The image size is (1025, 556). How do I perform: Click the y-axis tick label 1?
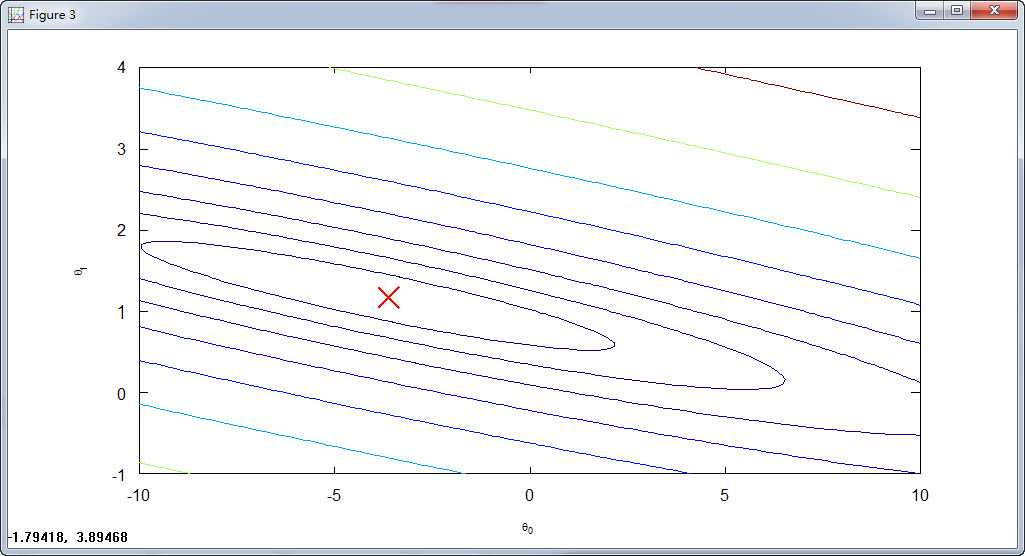click(122, 312)
